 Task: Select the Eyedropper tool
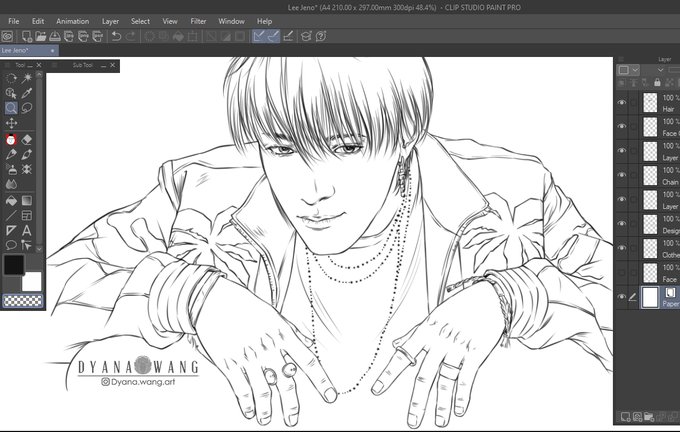[27, 93]
